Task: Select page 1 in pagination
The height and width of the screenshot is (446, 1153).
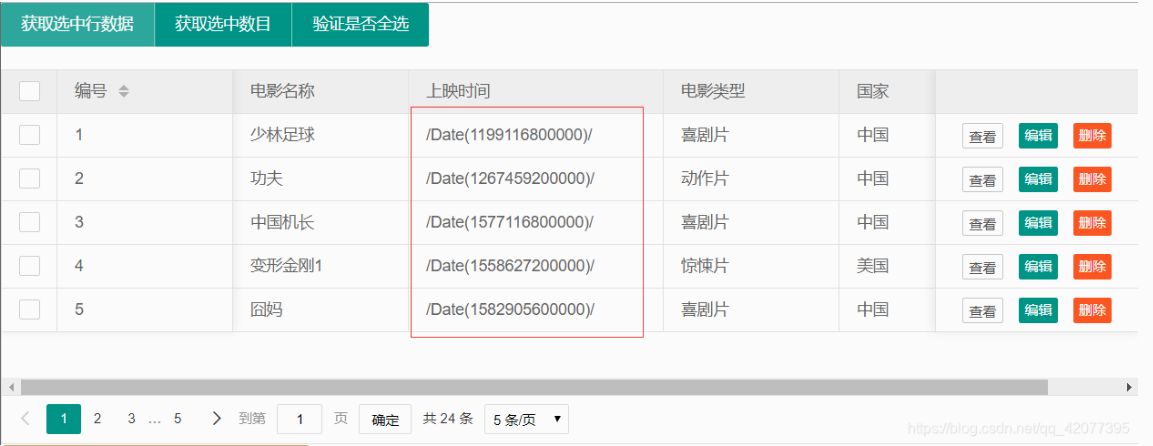Action: tap(63, 419)
